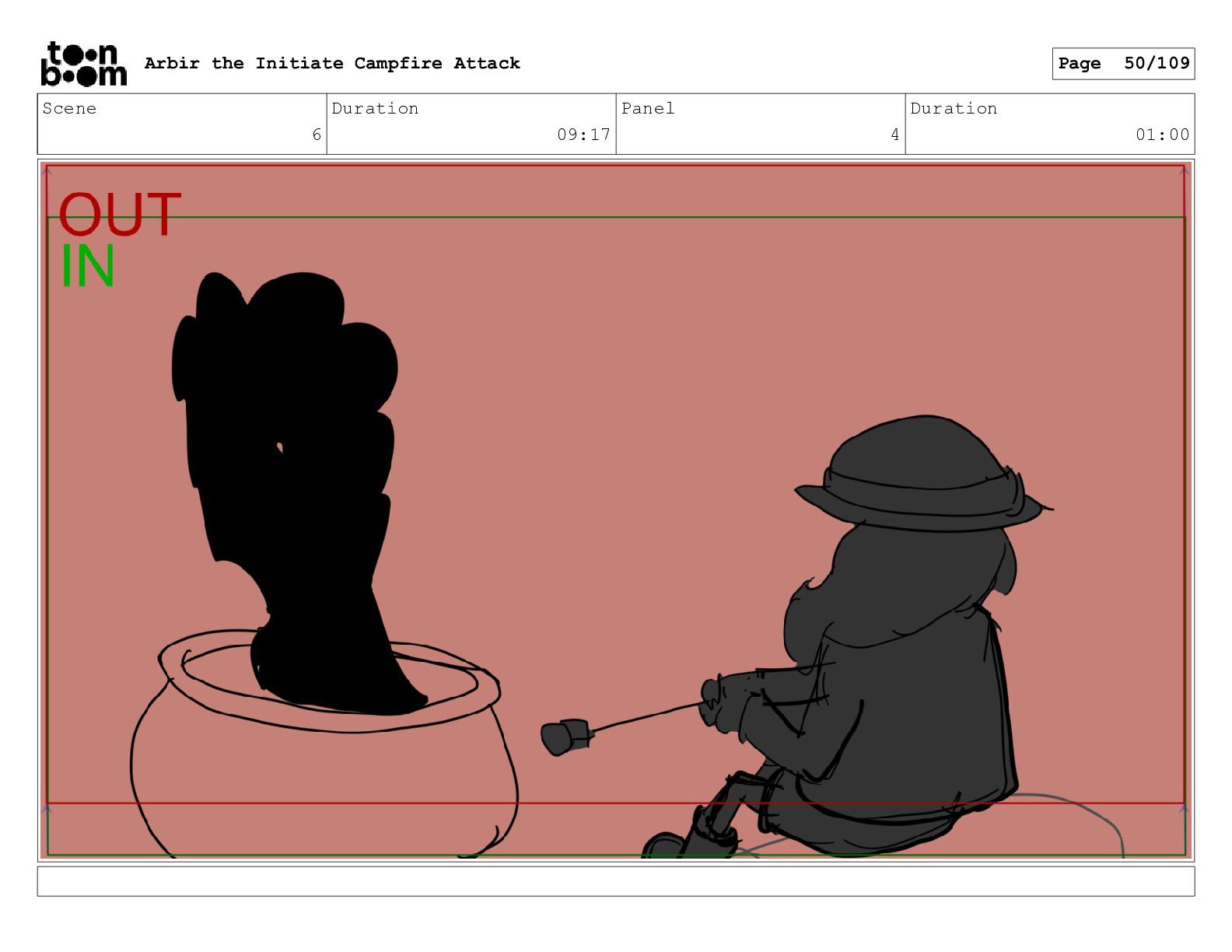The width and height of the screenshot is (1232, 952).
Task: Select the title 'Arbir the Initiate Campfire Attack'
Action: click(332, 63)
